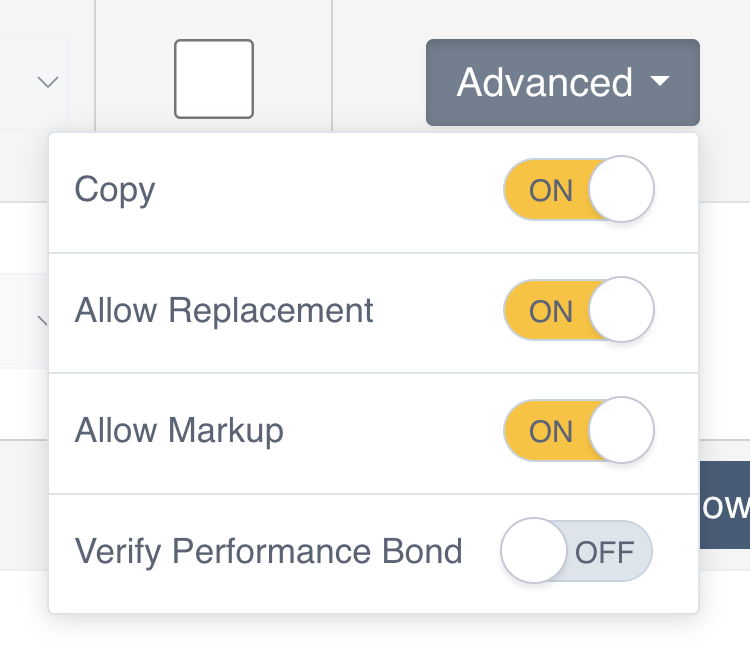Viewport: 750px width, 668px height.
Task: Click the white knob on Copy switch
Action: coord(621,189)
